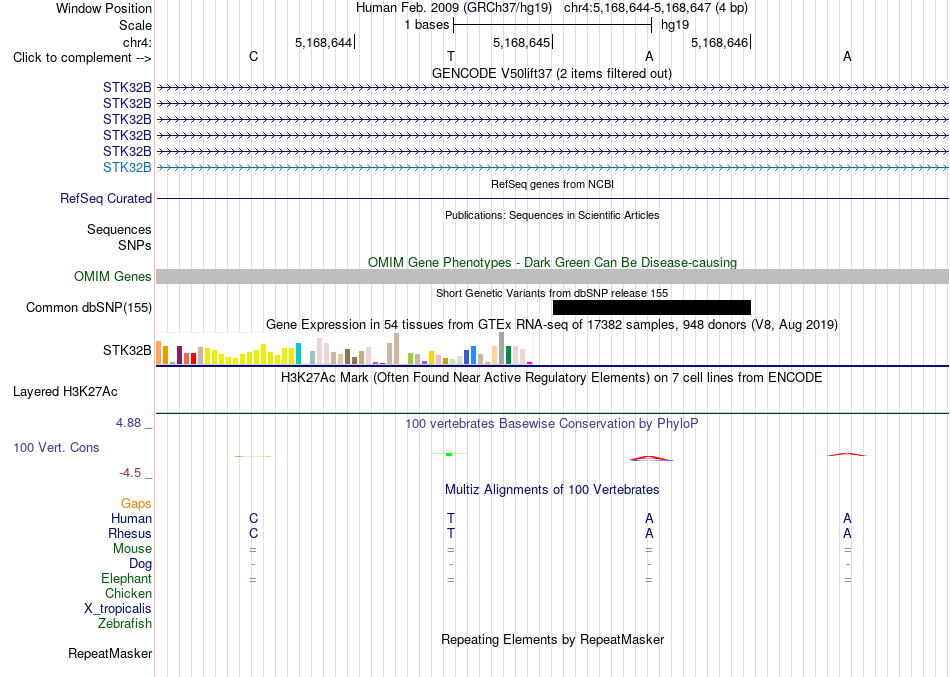Click the 'Click to complement -->' label

[x=82, y=58]
